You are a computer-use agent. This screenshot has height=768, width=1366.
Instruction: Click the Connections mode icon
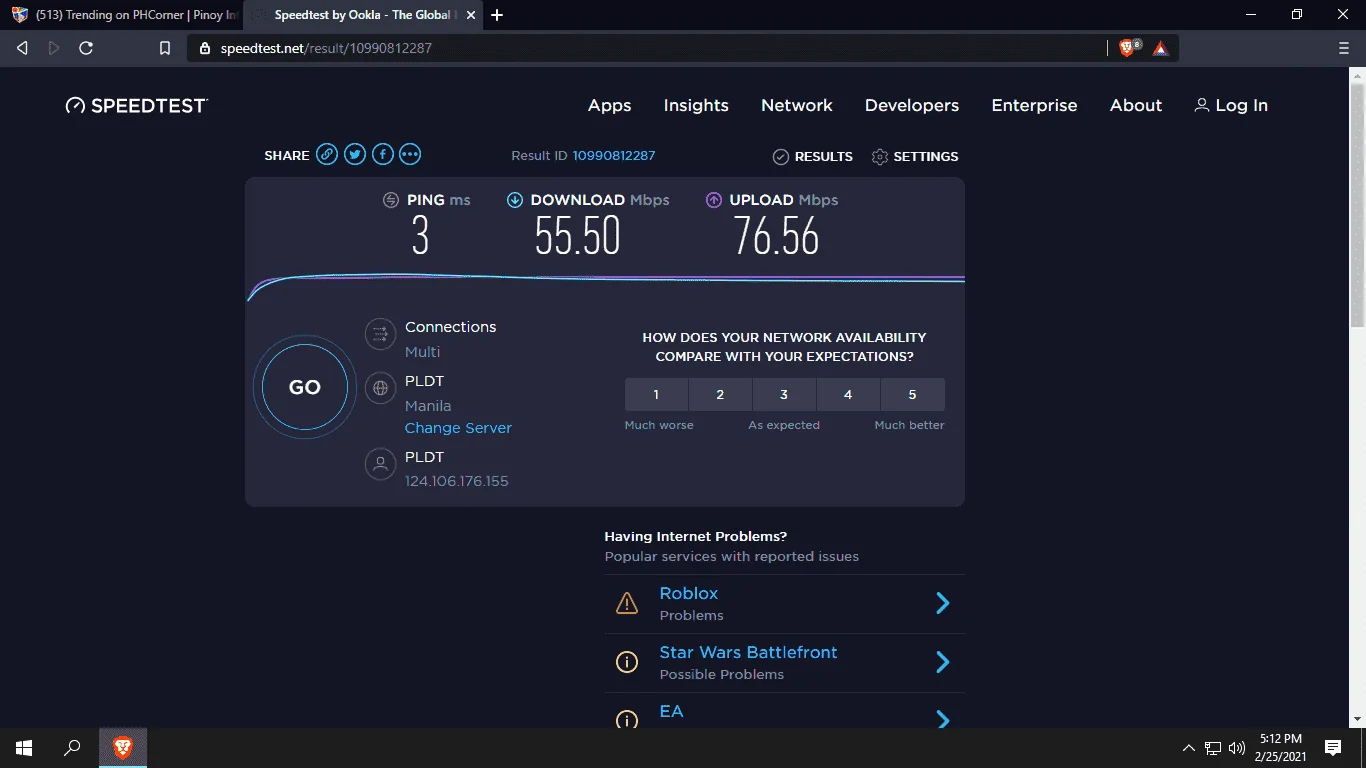tap(380, 334)
